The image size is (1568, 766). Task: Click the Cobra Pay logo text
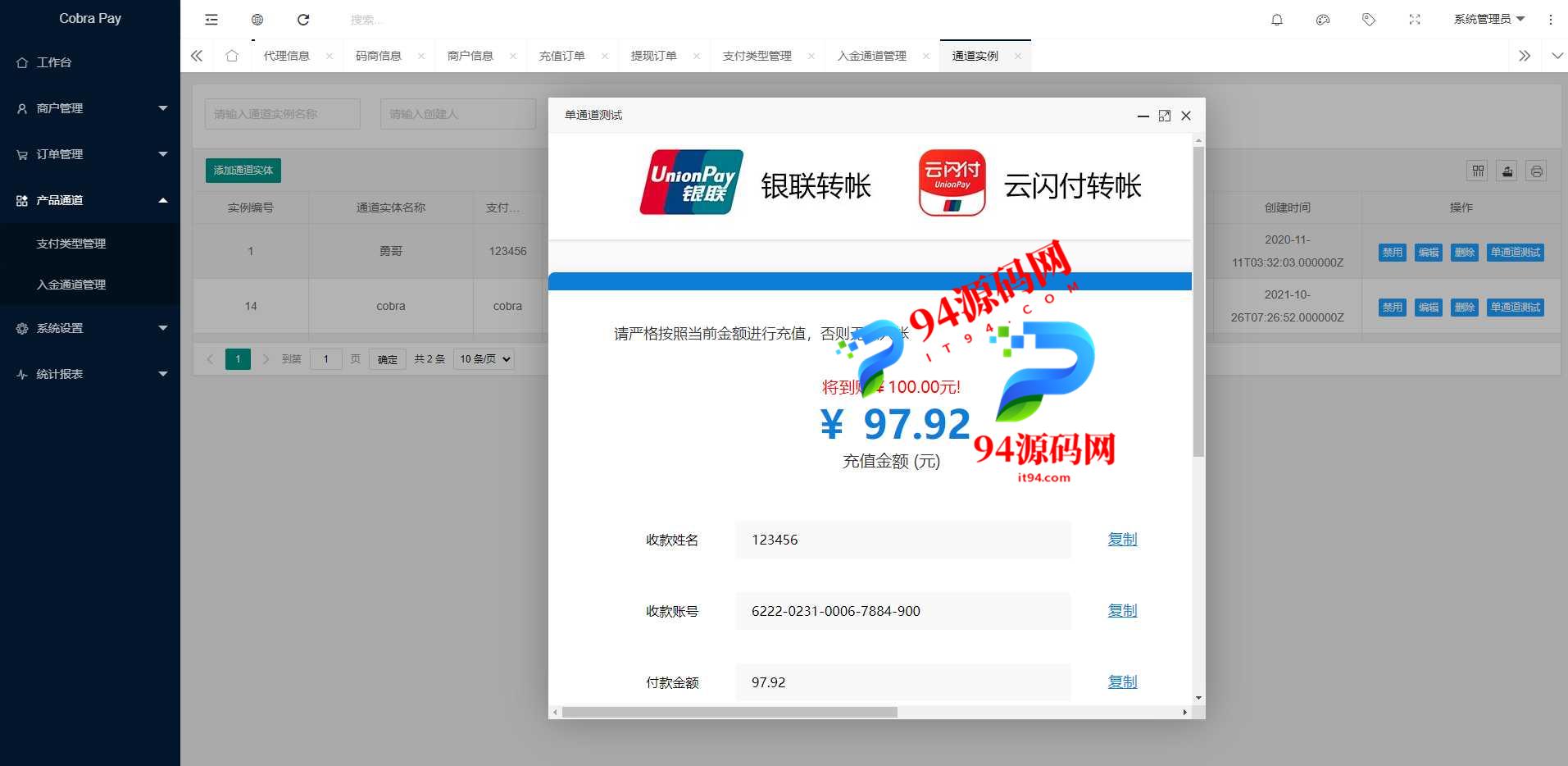[90, 18]
